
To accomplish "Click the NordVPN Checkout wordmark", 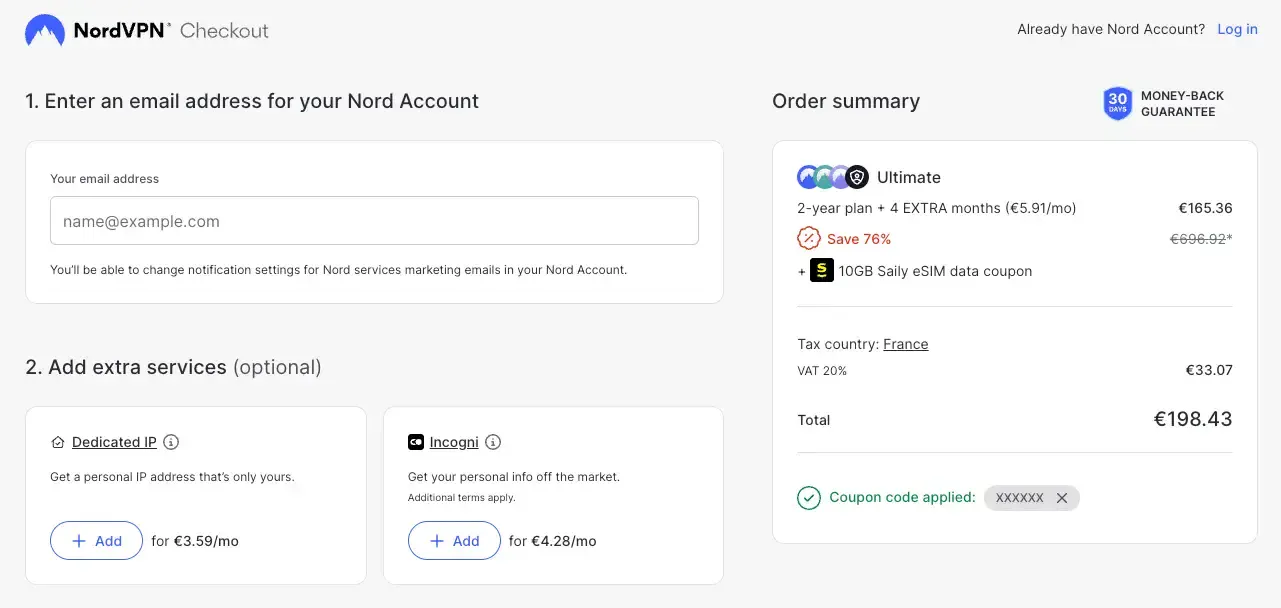I will click(x=171, y=31).
